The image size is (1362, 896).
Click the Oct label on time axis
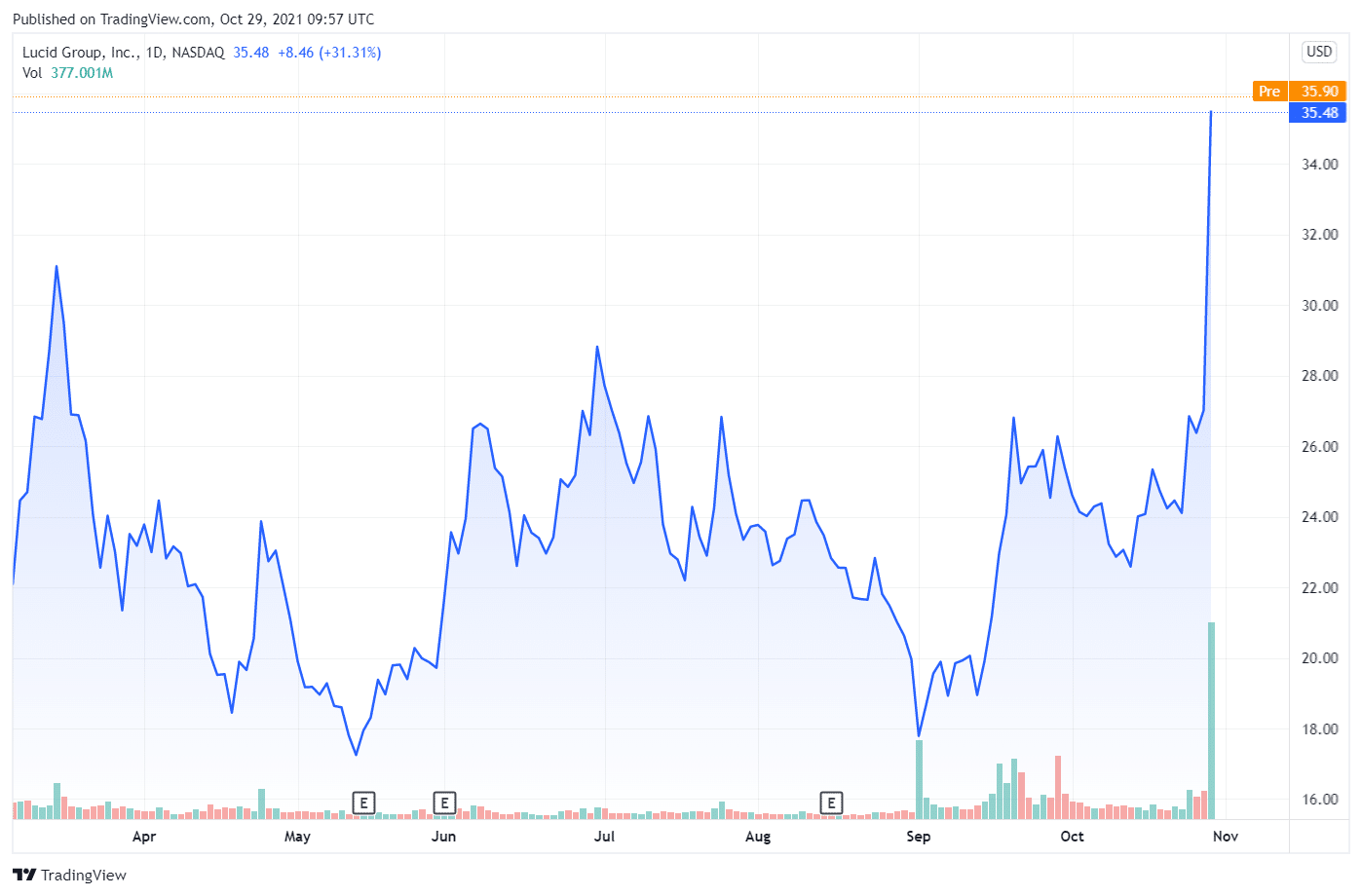tap(1072, 837)
